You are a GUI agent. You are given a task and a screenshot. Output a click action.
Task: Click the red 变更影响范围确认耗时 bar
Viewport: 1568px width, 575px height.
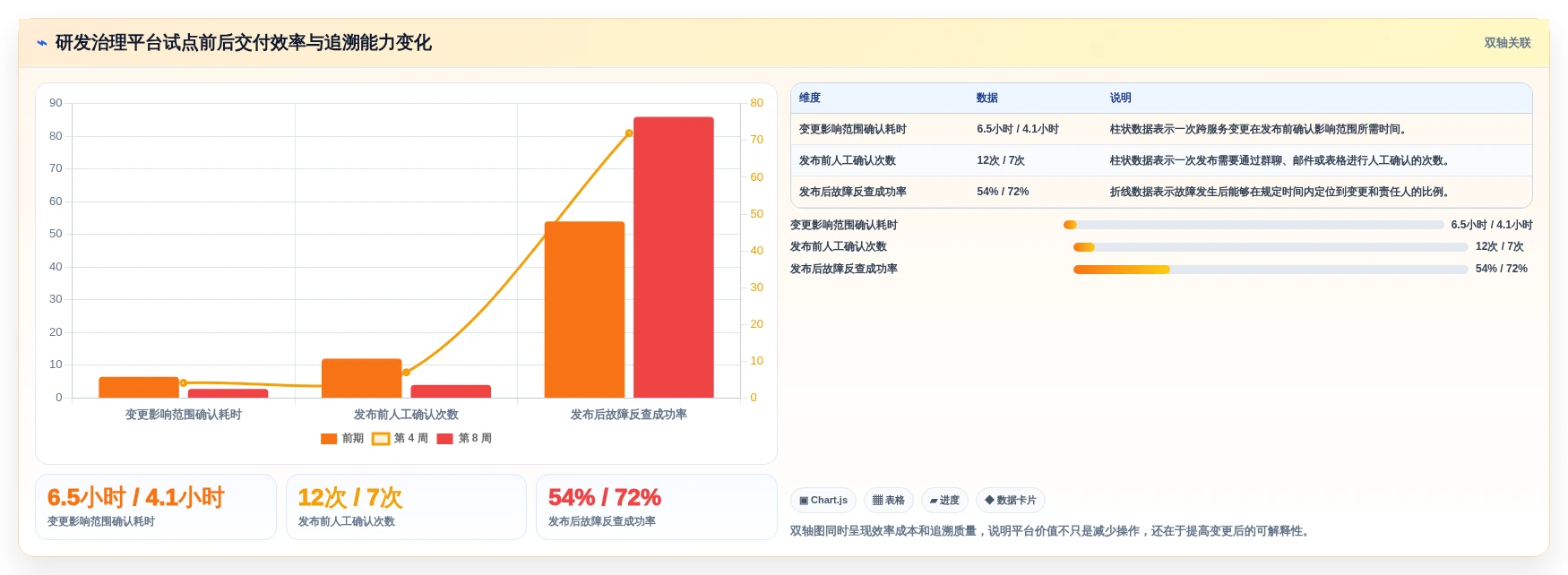click(x=228, y=393)
